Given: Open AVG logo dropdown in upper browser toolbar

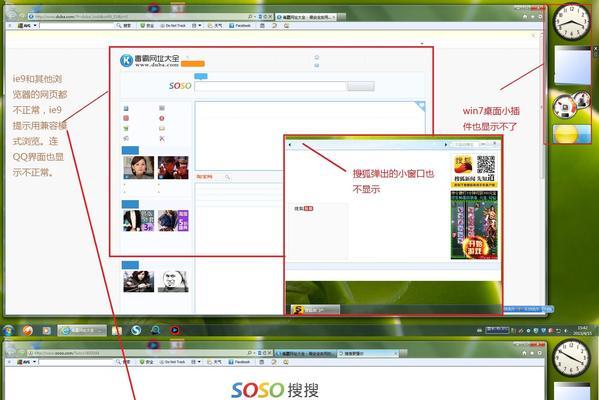Looking at the screenshot, I should [27, 26].
